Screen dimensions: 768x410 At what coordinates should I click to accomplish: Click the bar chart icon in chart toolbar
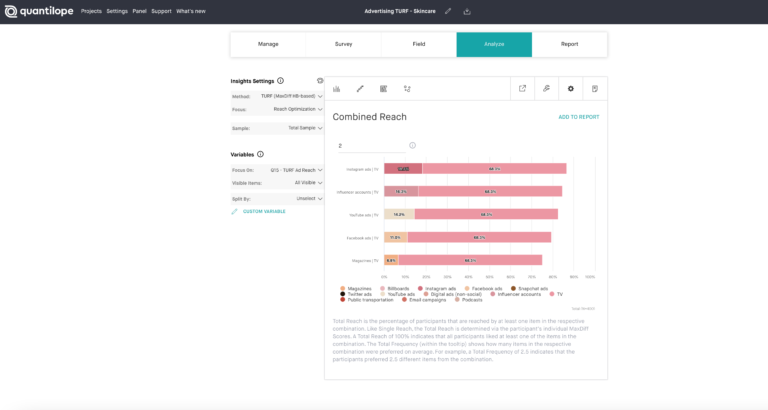coord(337,89)
